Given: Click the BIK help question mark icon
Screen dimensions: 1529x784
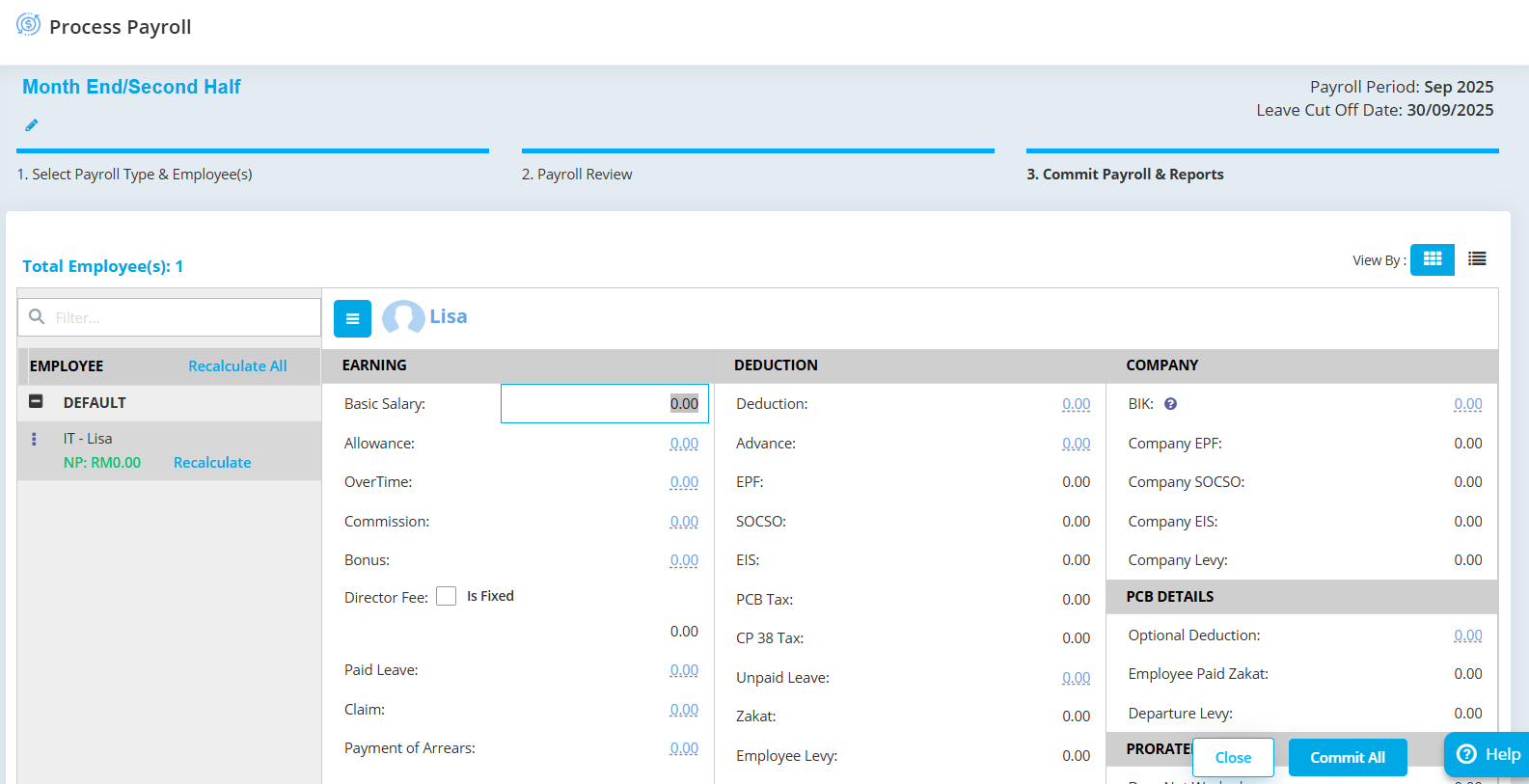Looking at the screenshot, I should (1170, 404).
